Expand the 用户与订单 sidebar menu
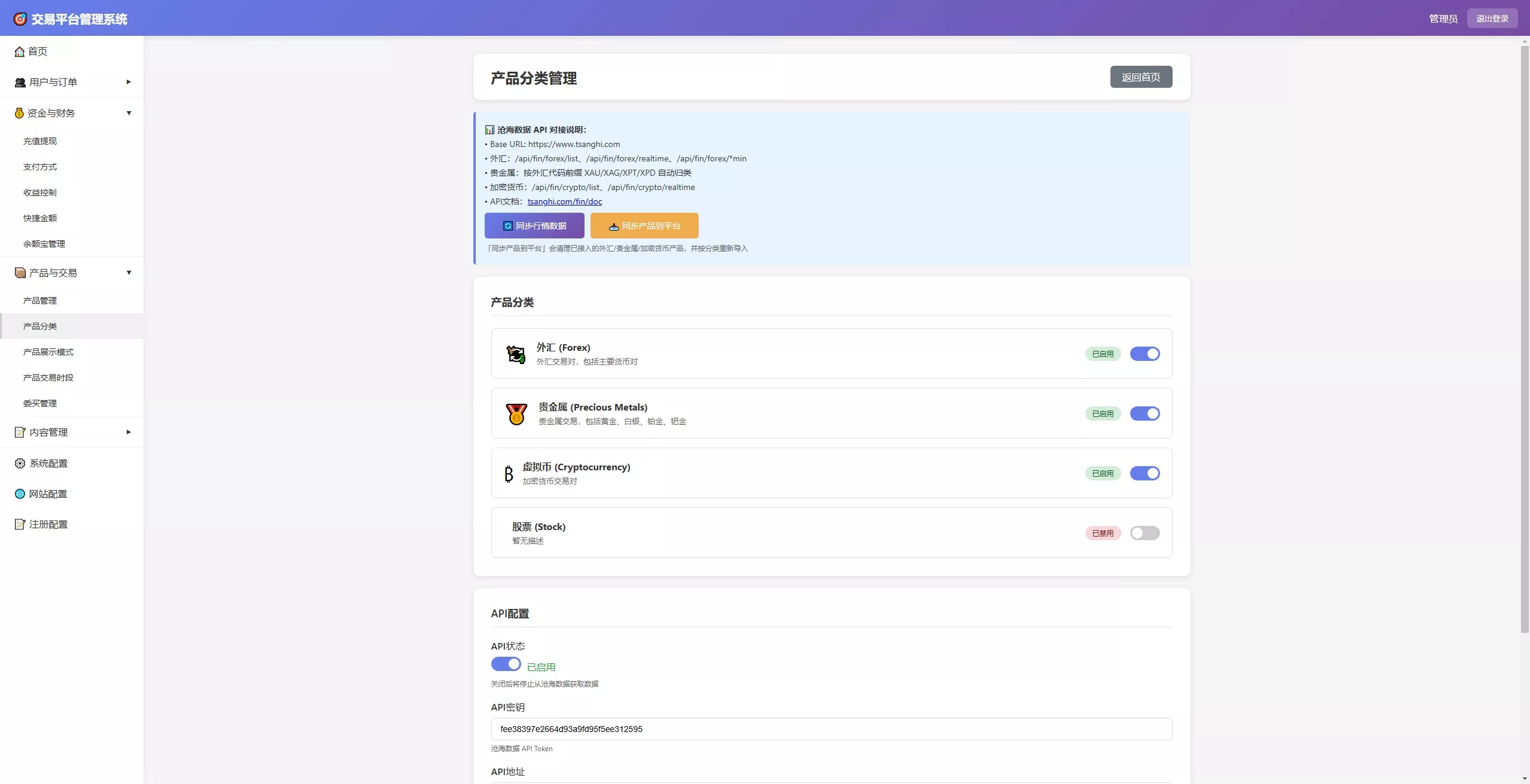1530x784 pixels. [72, 82]
